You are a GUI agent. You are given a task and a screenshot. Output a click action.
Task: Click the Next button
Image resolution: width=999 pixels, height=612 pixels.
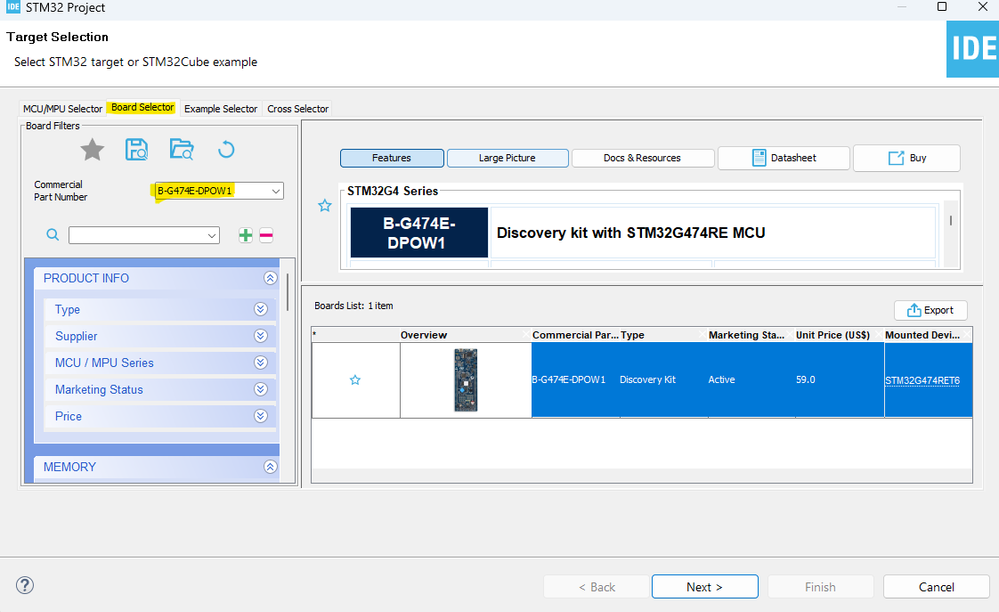click(704, 587)
